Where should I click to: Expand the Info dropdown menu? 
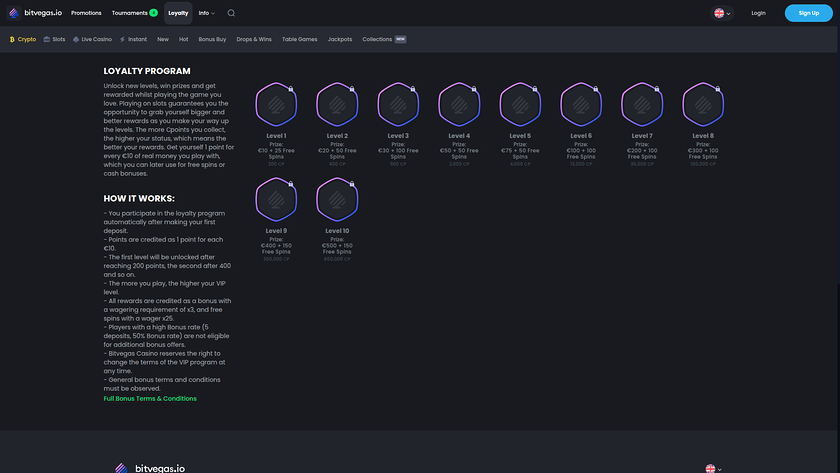[206, 13]
